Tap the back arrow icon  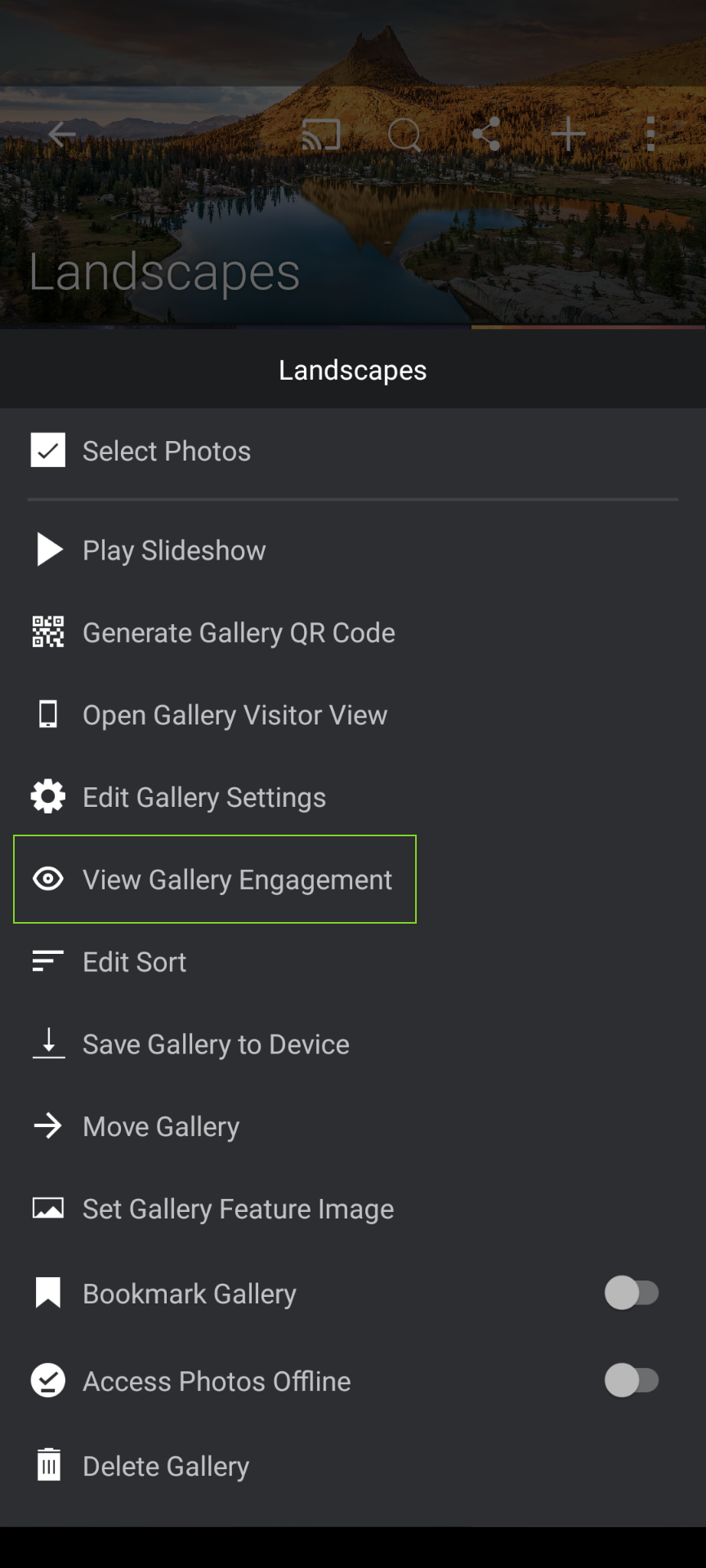(x=61, y=134)
